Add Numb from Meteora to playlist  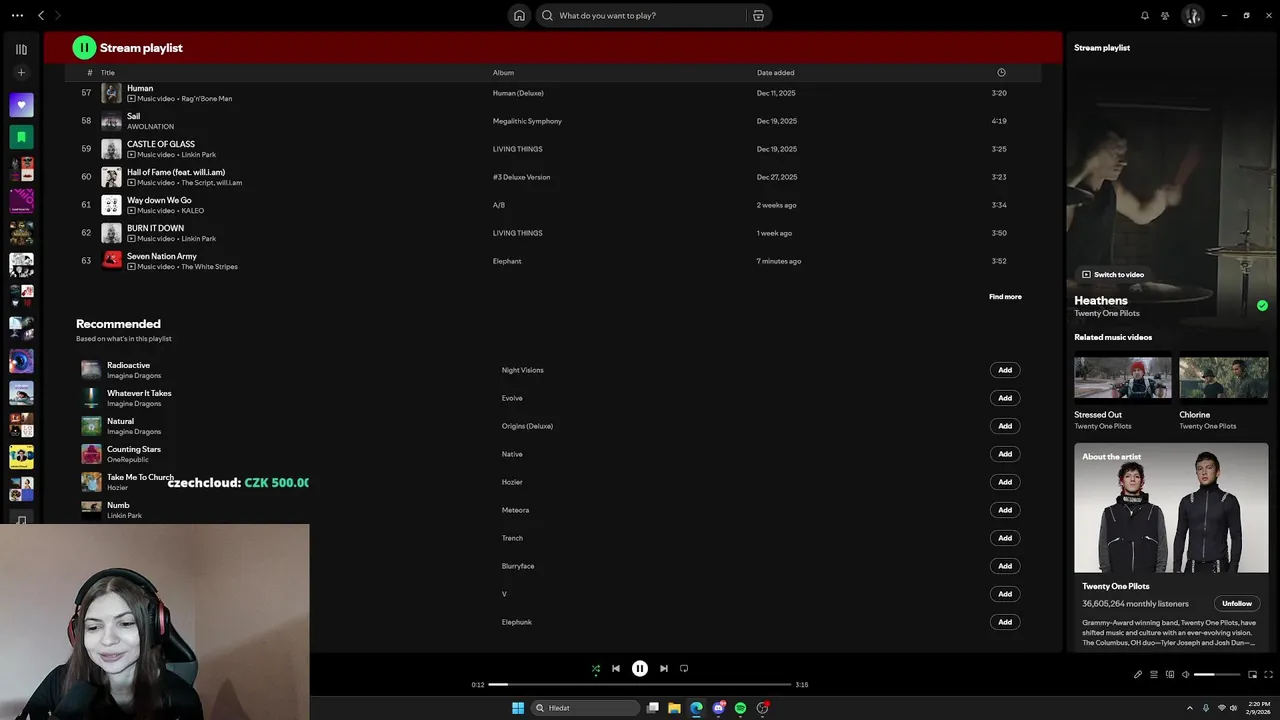coord(1005,510)
